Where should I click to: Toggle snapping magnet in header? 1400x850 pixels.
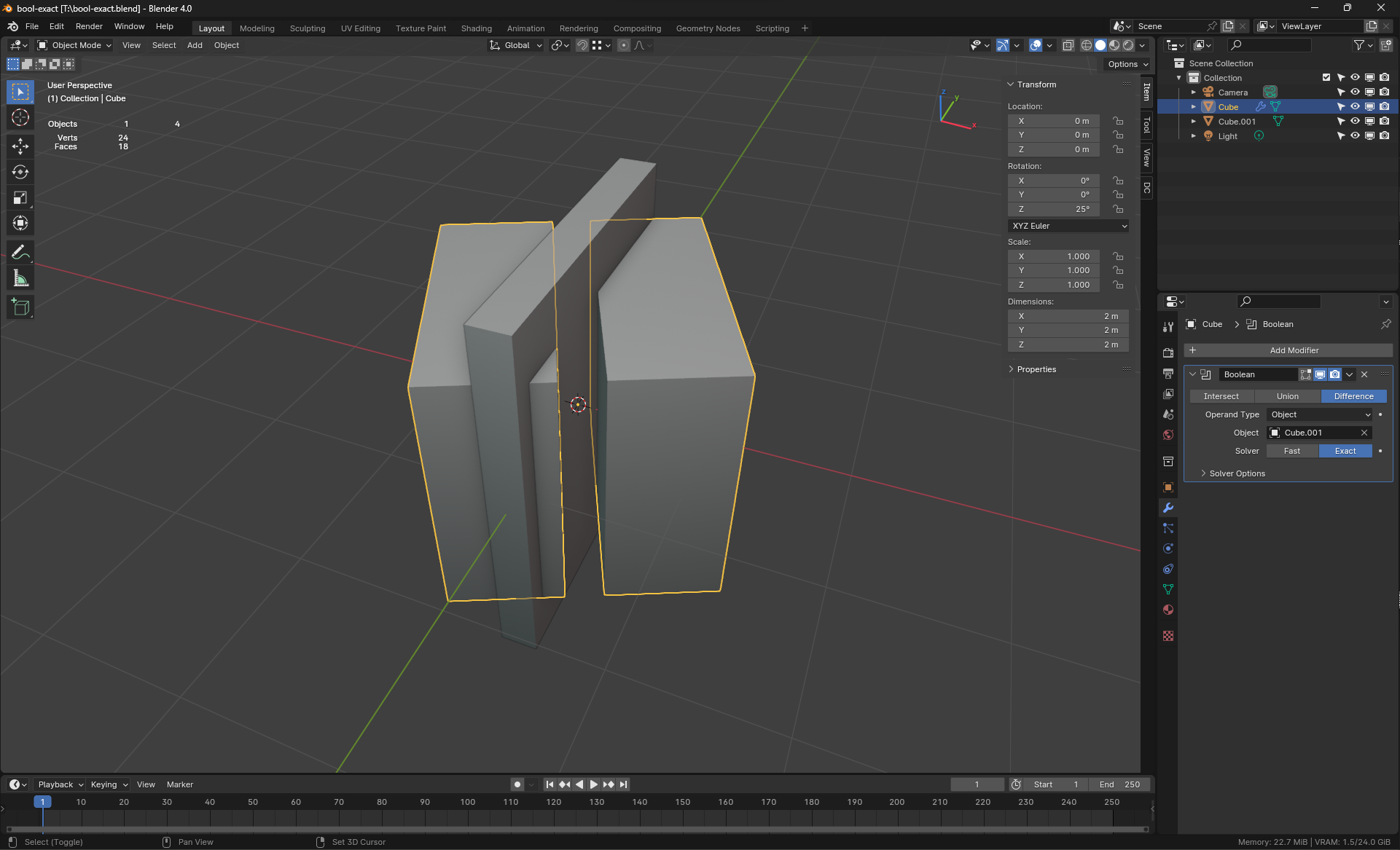[x=582, y=45]
